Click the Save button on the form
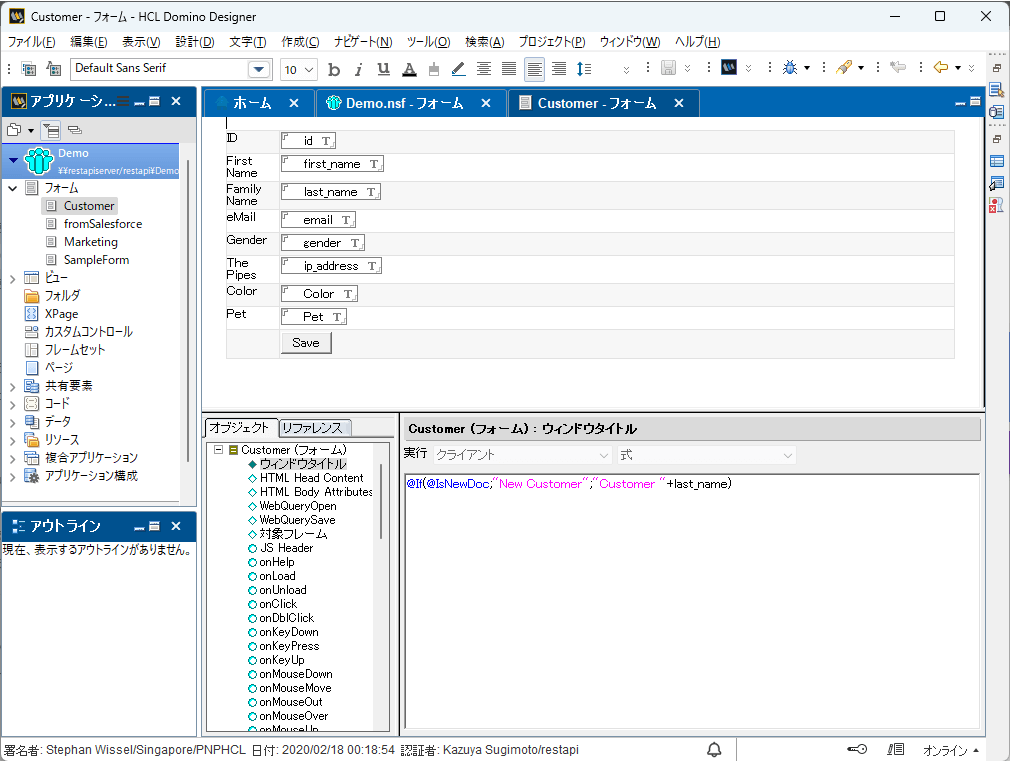 tap(306, 343)
